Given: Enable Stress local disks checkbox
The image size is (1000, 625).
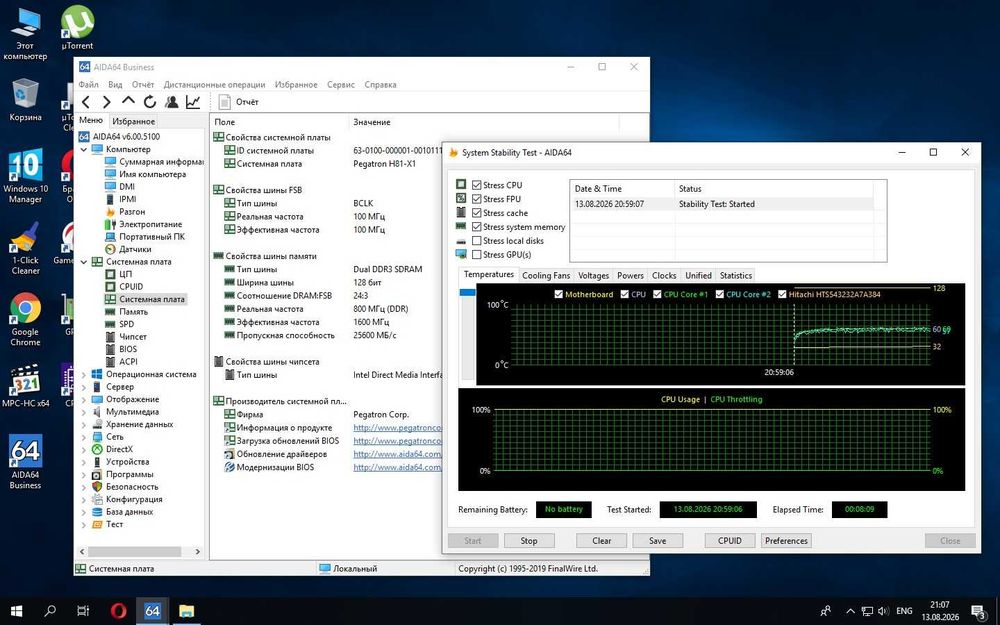Looking at the screenshot, I should tap(476, 241).
